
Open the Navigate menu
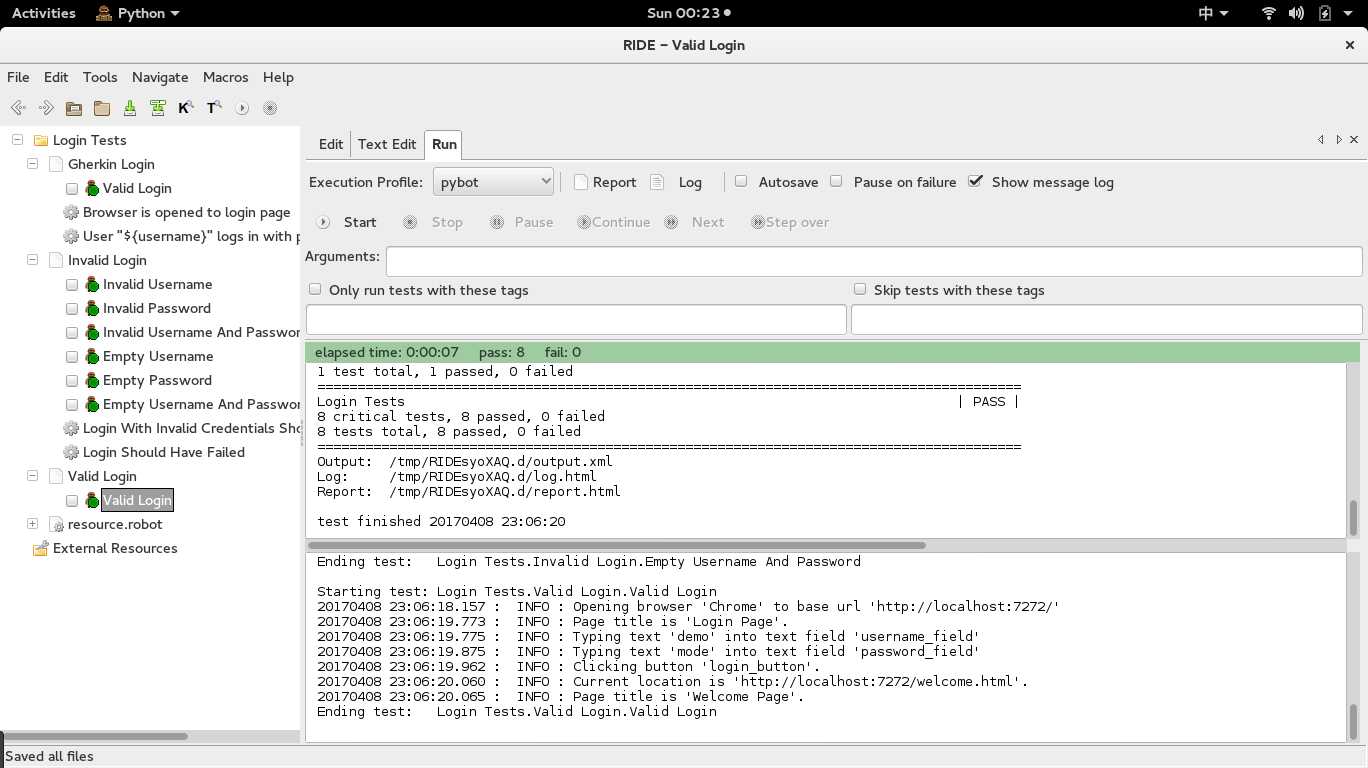pos(160,77)
